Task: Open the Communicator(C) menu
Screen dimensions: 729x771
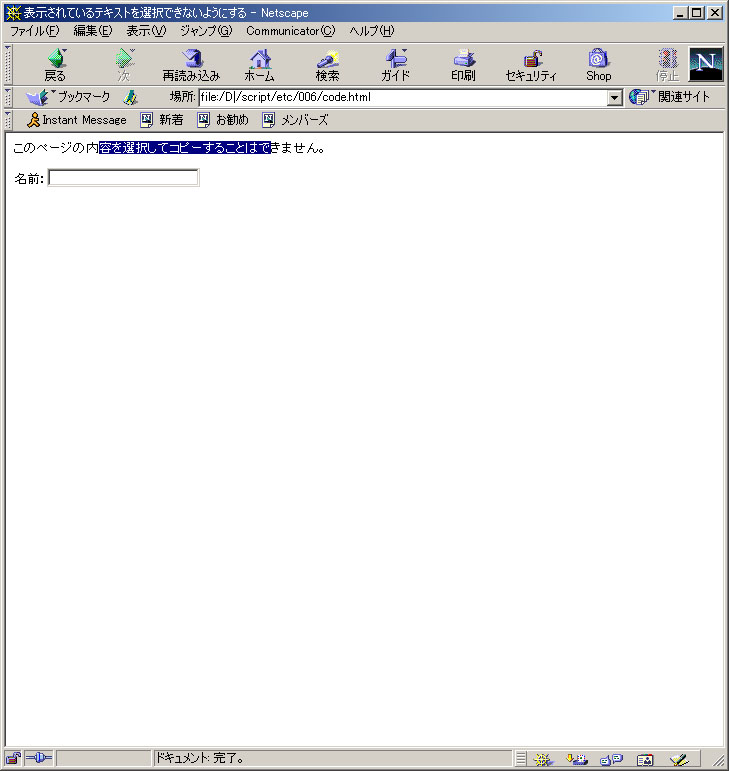Action: pos(291,31)
